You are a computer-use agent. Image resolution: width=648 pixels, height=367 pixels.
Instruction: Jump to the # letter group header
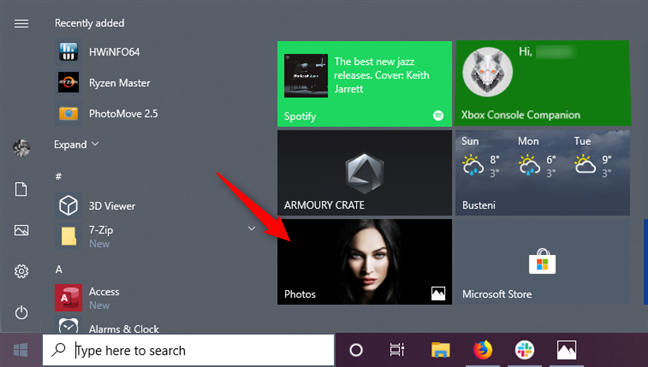pyautogui.click(x=59, y=176)
